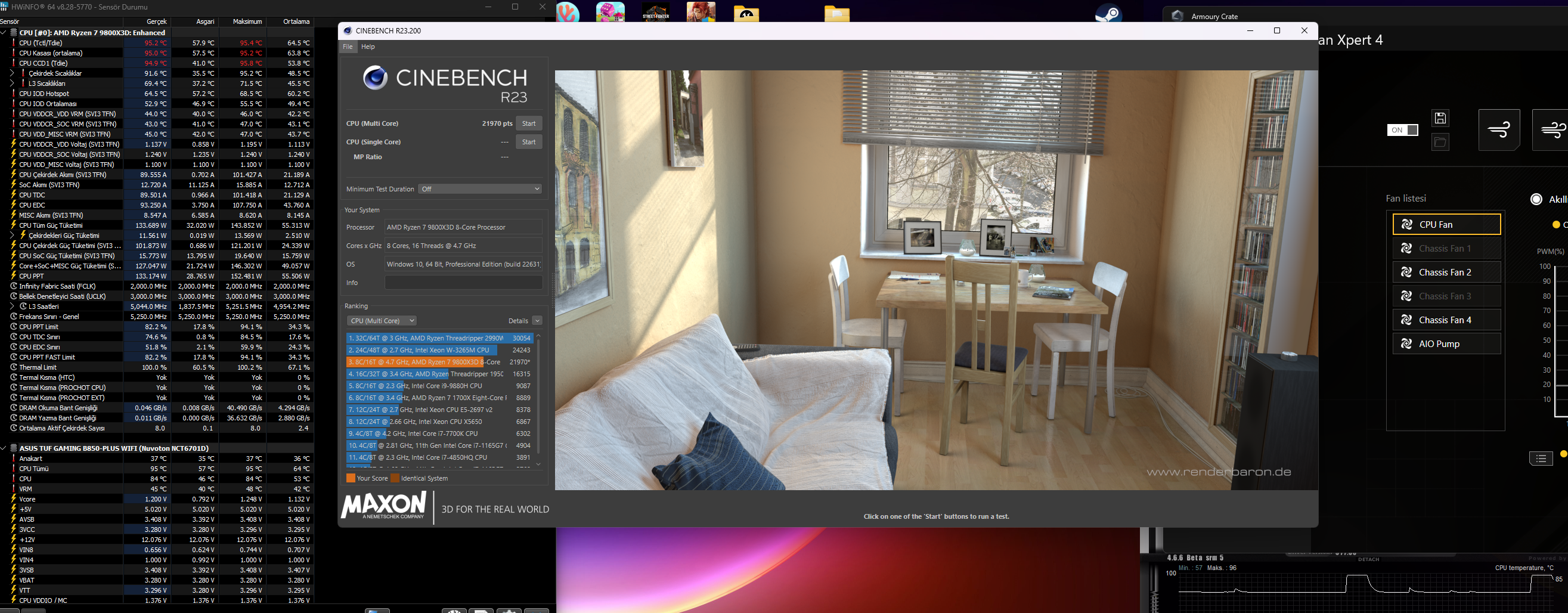Click the clock icon beside Thermal Limit
The width and height of the screenshot is (1568, 613).
click(13, 367)
